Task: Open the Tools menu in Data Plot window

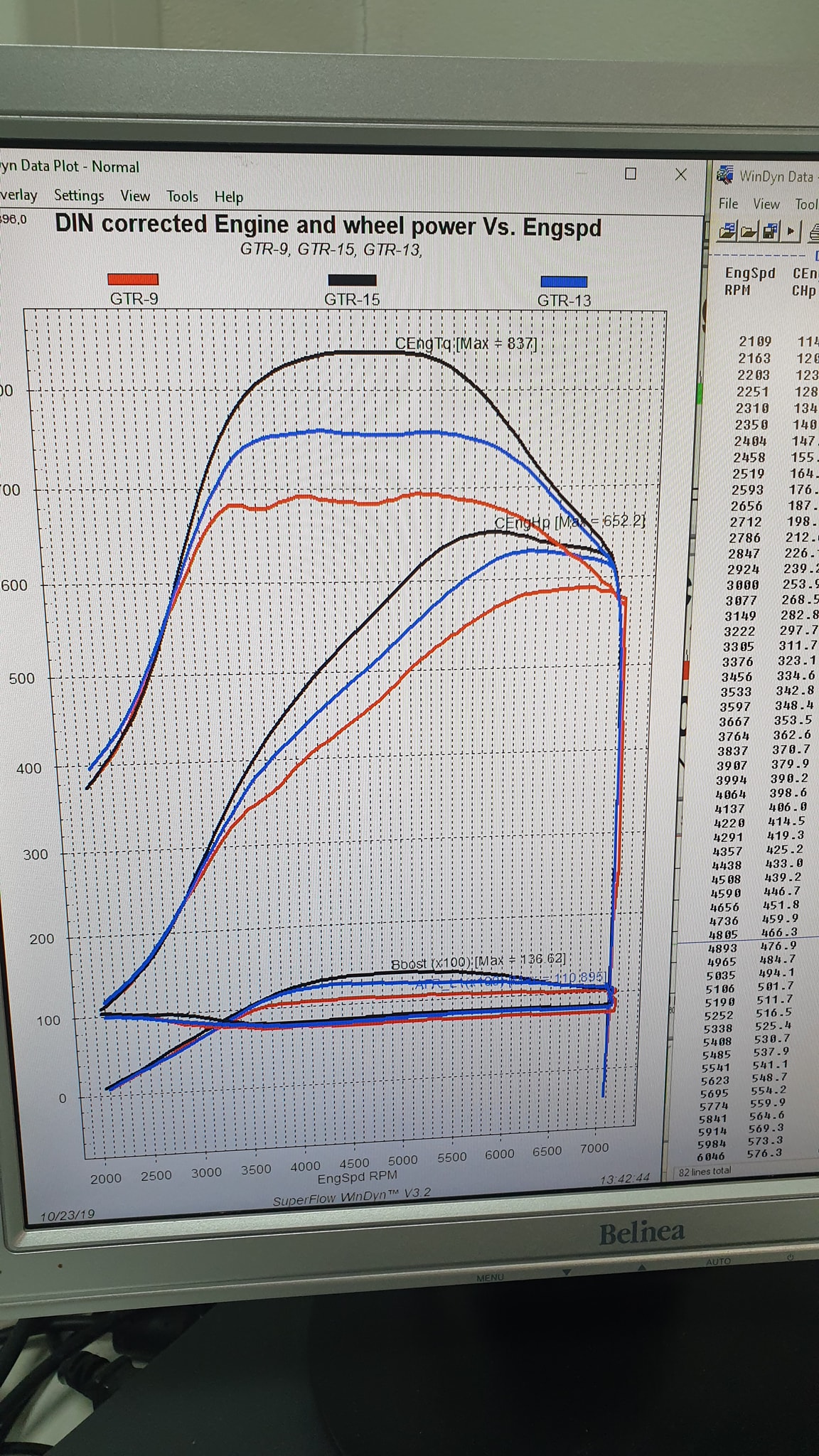Action: 182,196
